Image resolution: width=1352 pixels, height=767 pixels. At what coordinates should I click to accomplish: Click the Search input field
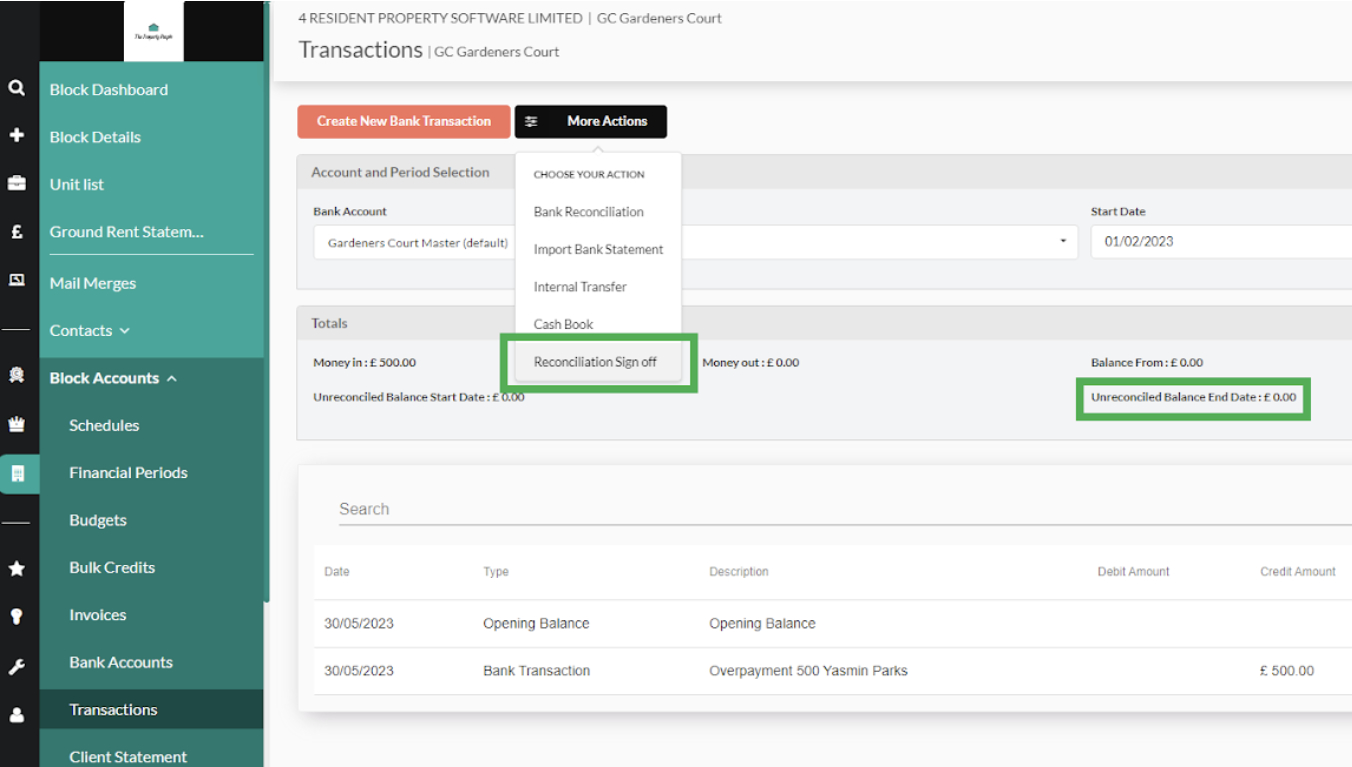point(840,509)
